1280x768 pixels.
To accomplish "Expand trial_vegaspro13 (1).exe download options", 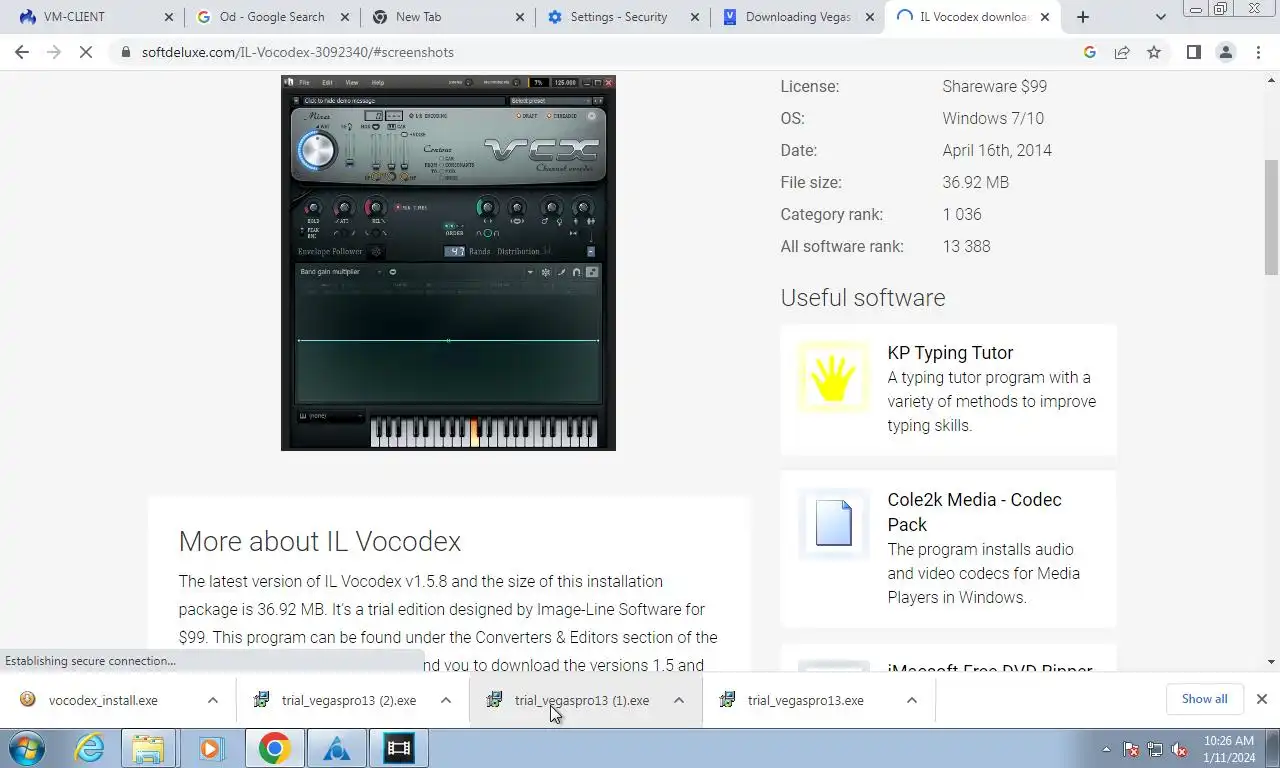I will pos(679,700).
